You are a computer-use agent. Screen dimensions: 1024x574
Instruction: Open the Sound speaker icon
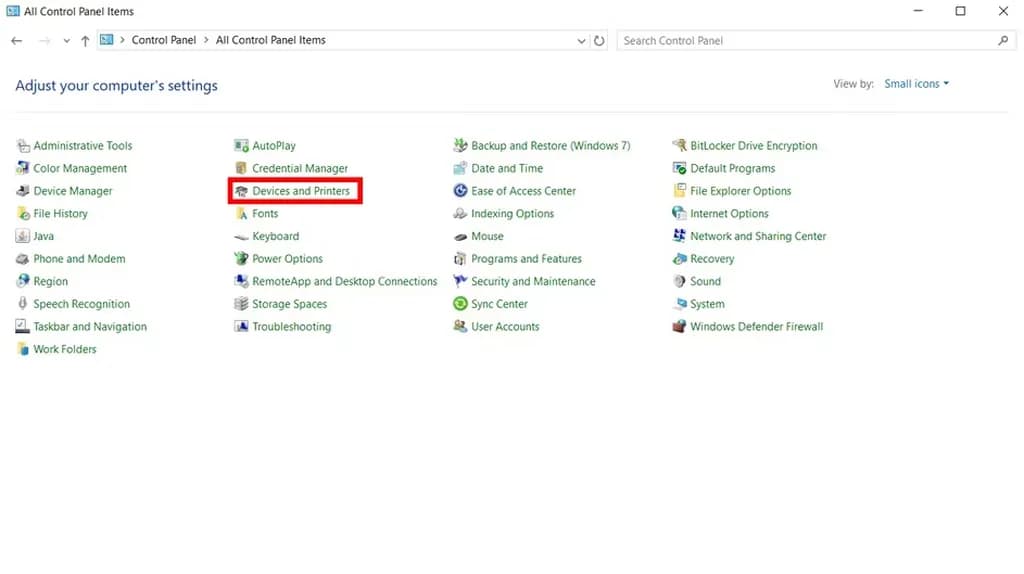(680, 282)
